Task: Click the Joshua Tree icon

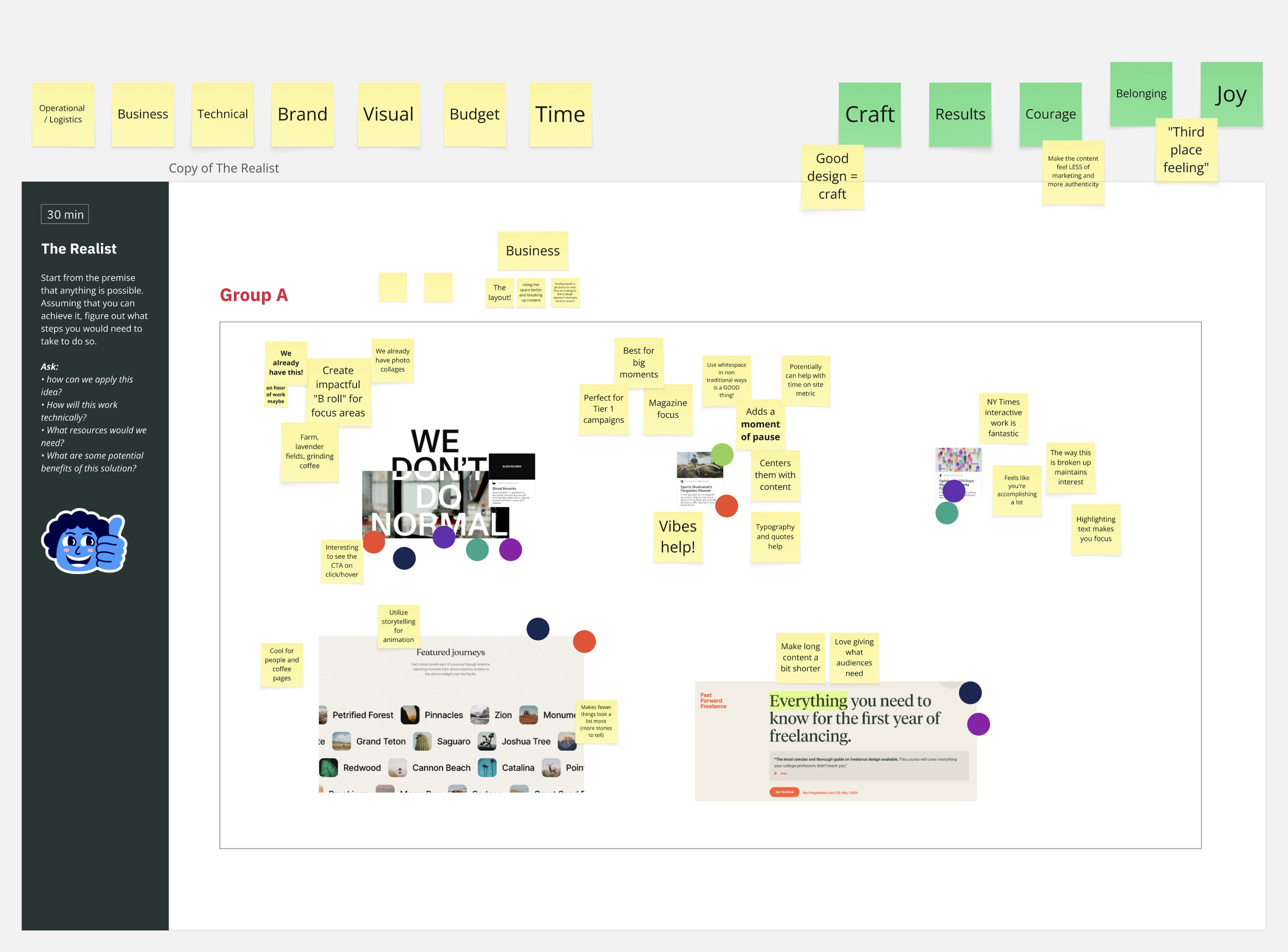Action: [x=487, y=741]
